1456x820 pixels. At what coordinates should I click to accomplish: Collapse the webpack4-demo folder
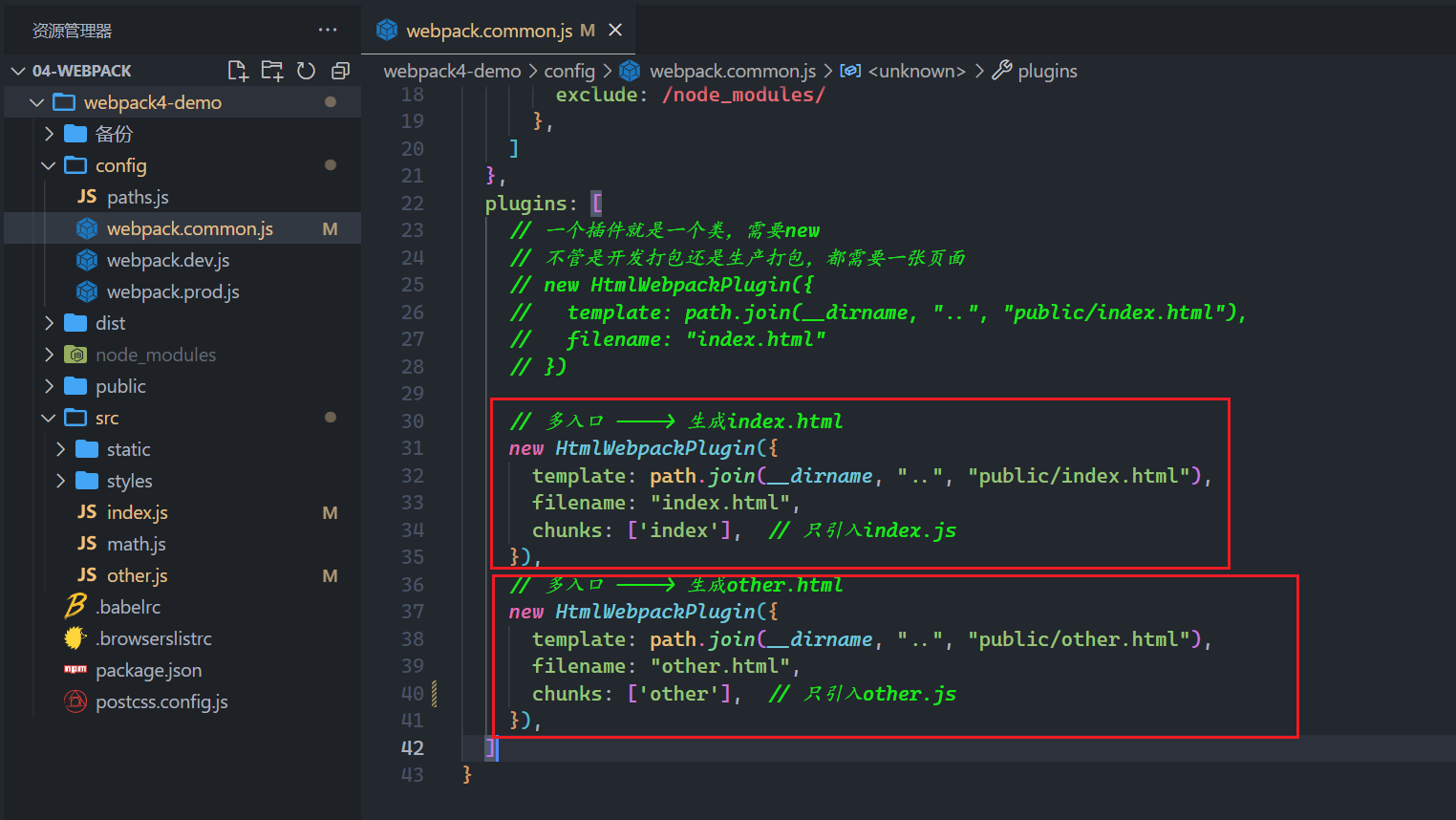[36, 102]
